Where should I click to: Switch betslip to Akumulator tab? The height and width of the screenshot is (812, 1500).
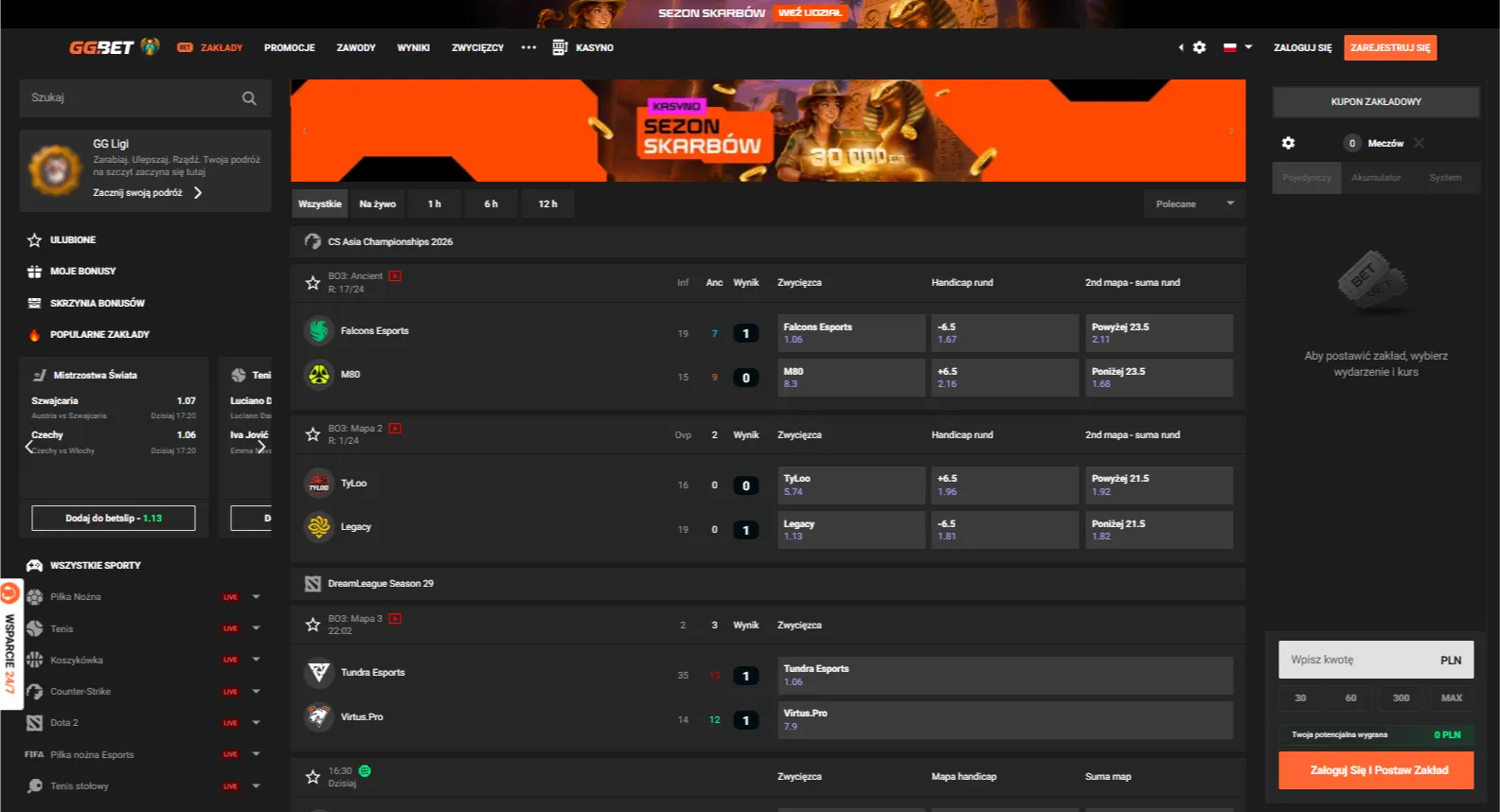[x=1376, y=178]
